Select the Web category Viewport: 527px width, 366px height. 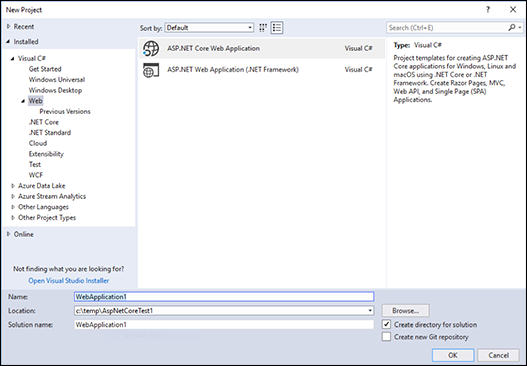coord(36,101)
